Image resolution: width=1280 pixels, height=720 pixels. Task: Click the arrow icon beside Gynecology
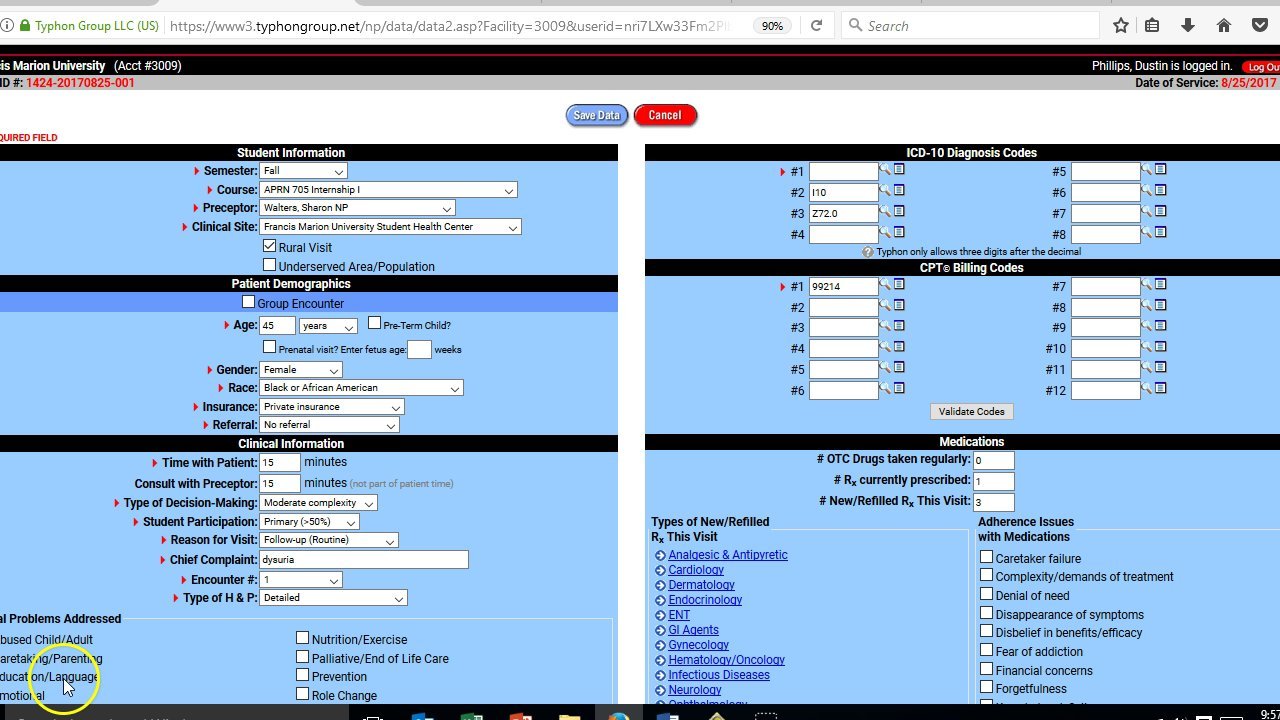pyautogui.click(x=660, y=646)
